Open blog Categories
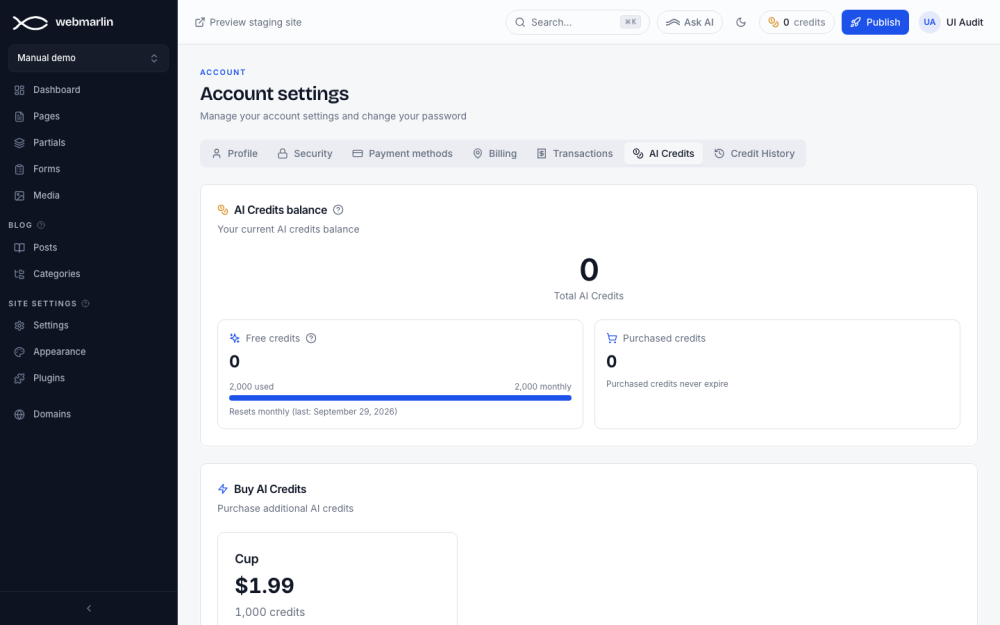Image resolution: width=1000 pixels, height=625 pixels. (88, 274)
